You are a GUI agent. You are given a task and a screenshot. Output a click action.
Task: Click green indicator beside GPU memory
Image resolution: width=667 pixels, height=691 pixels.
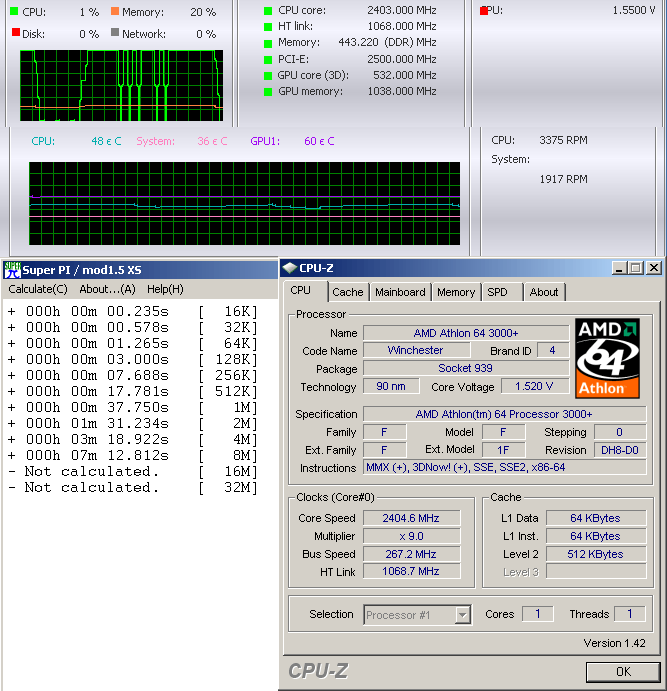268,92
